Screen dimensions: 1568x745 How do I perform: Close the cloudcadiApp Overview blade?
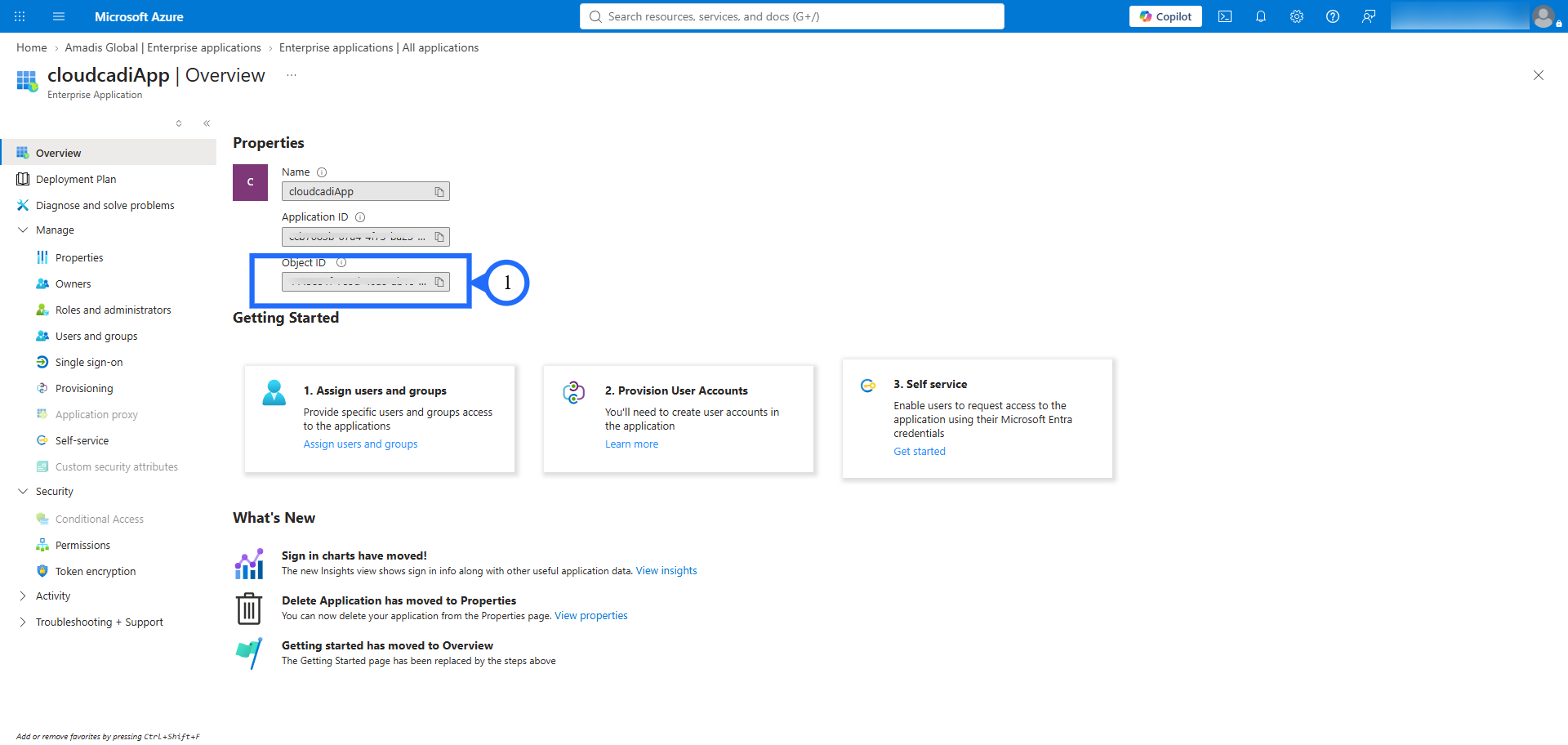click(1539, 75)
